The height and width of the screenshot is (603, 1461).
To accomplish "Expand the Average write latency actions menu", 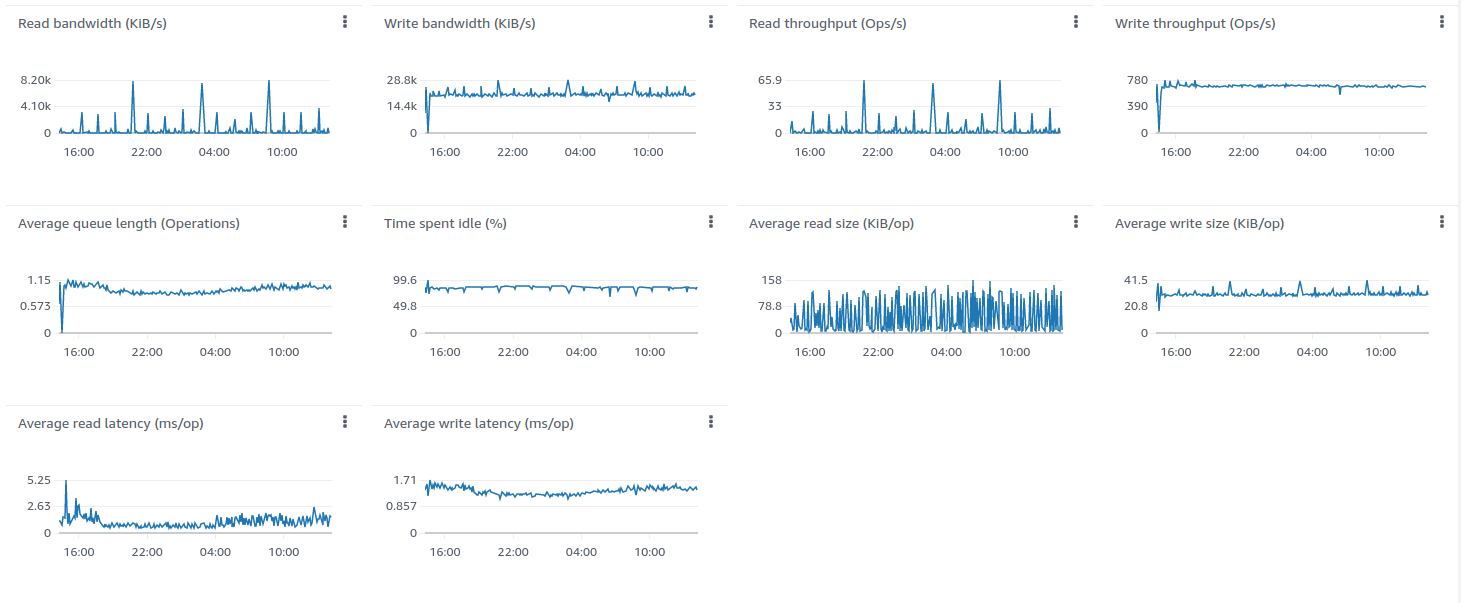I will click(711, 422).
